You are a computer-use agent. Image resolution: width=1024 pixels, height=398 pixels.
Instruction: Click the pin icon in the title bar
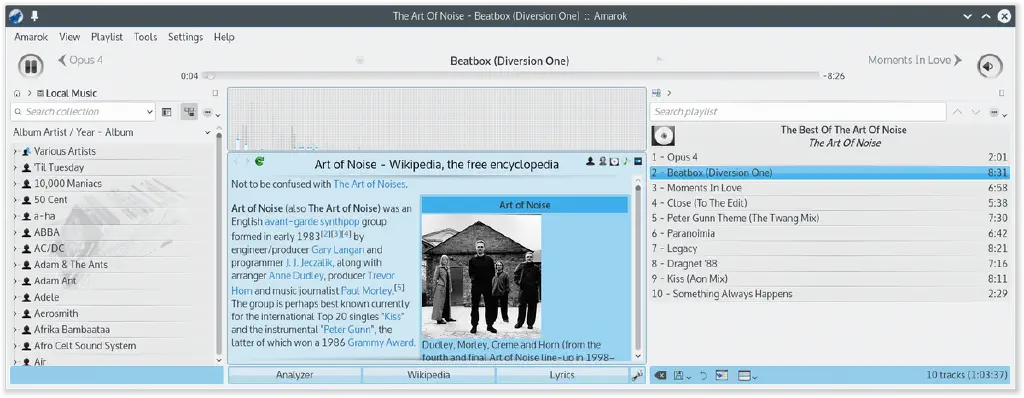(x=35, y=16)
